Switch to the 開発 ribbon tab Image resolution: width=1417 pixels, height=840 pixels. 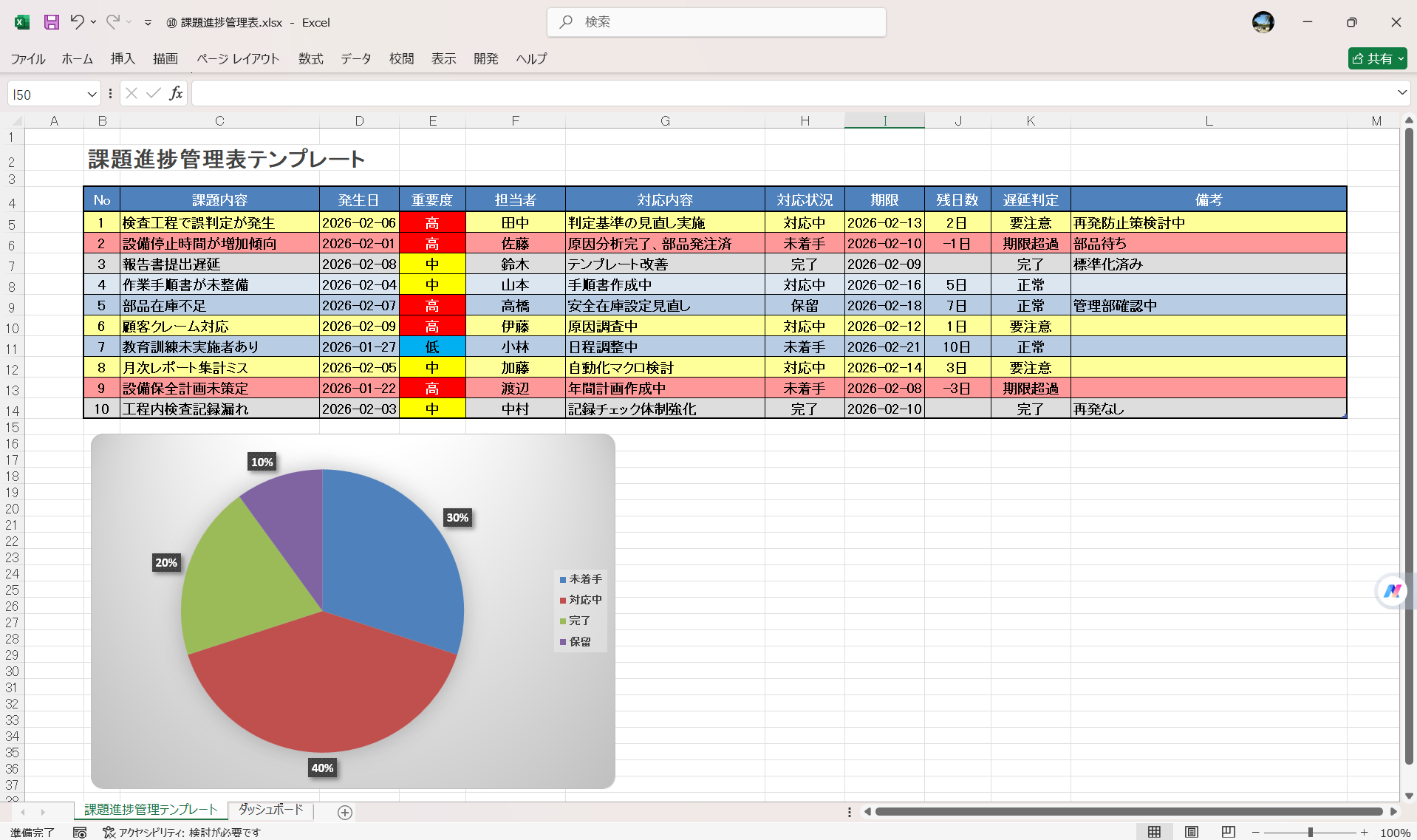pyautogui.click(x=485, y=59)
